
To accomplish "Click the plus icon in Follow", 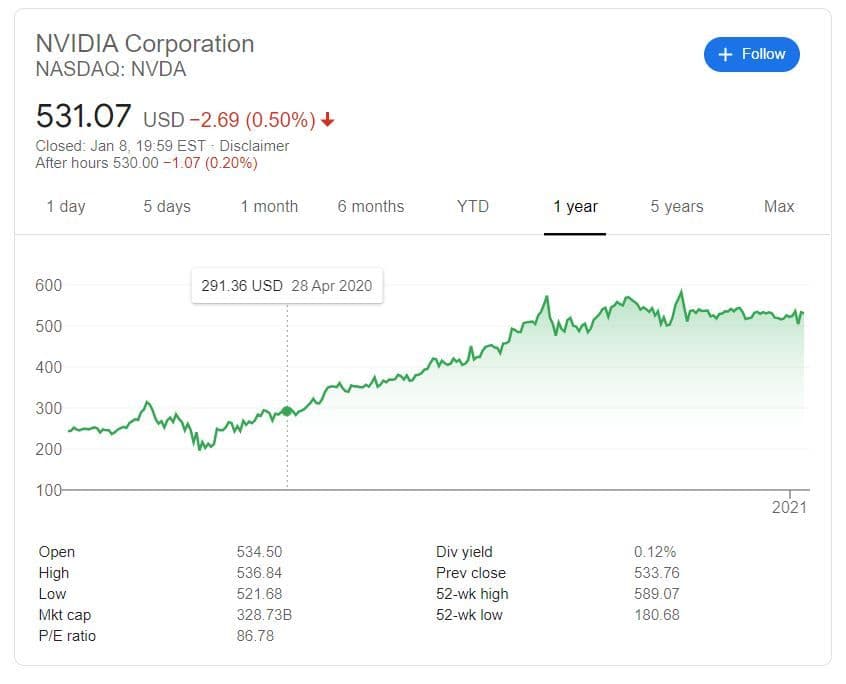I will coord(726,54).
